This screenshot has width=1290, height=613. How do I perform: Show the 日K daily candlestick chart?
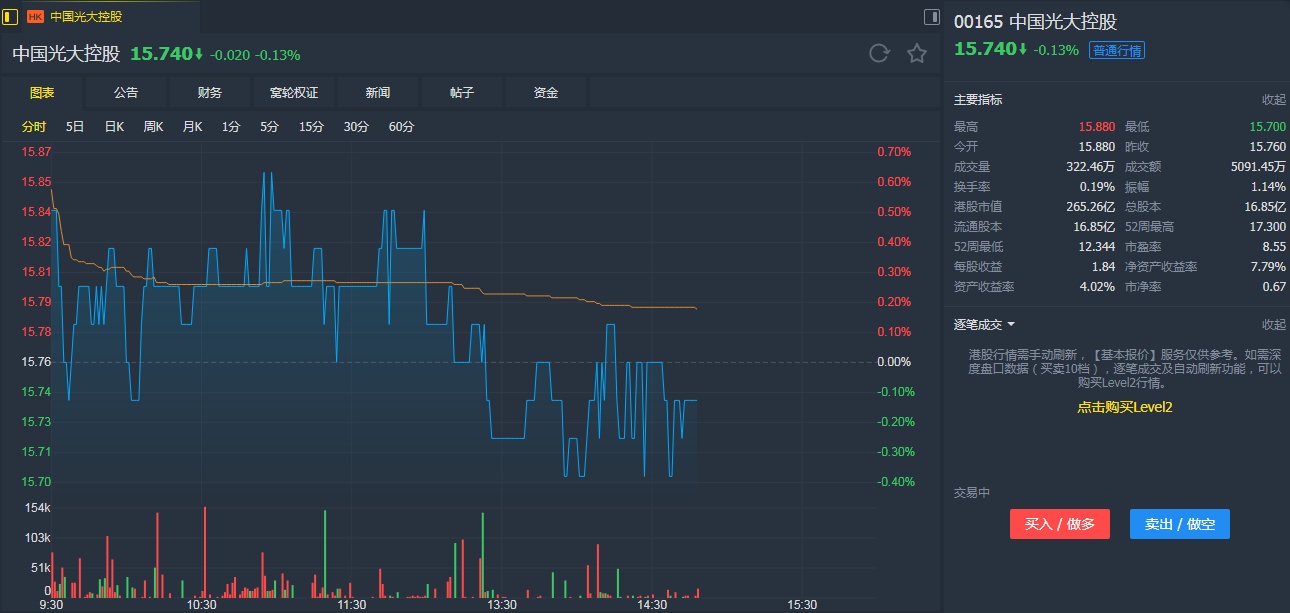pyautogui.click(x=114, y=127)
